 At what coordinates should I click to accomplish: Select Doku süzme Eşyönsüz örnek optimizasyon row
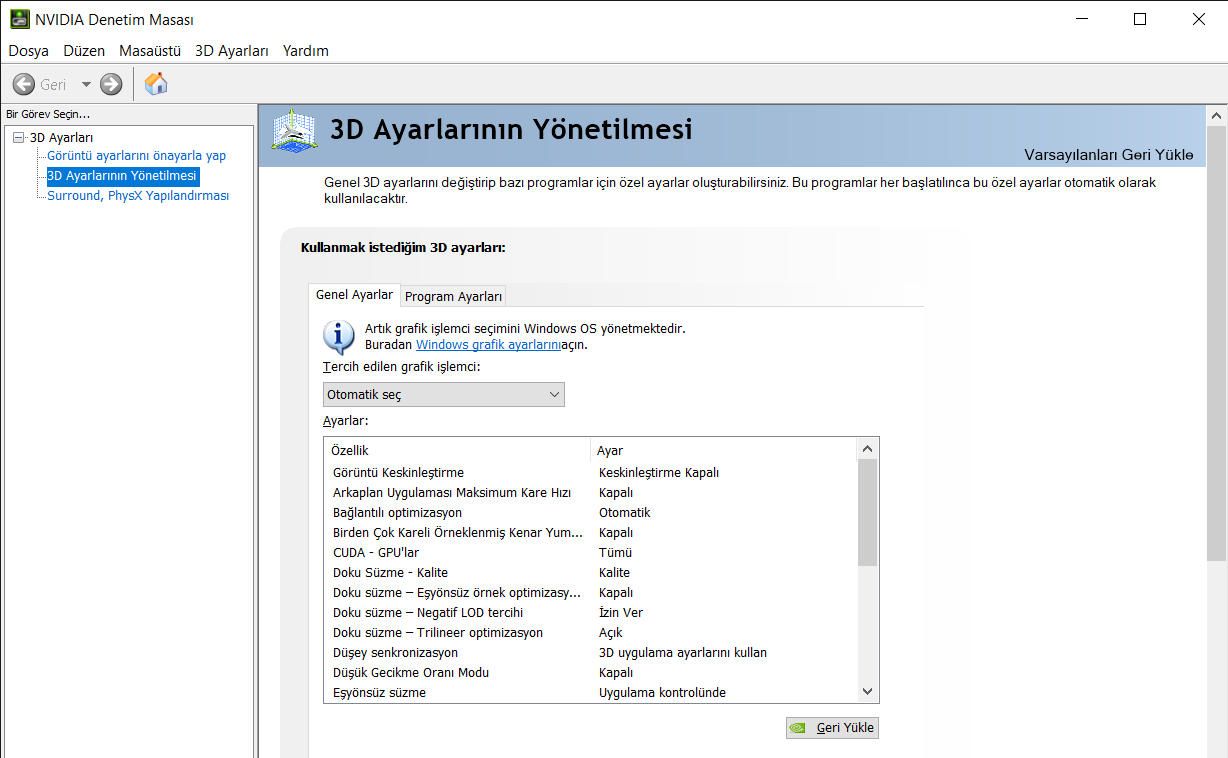(591, 592)
